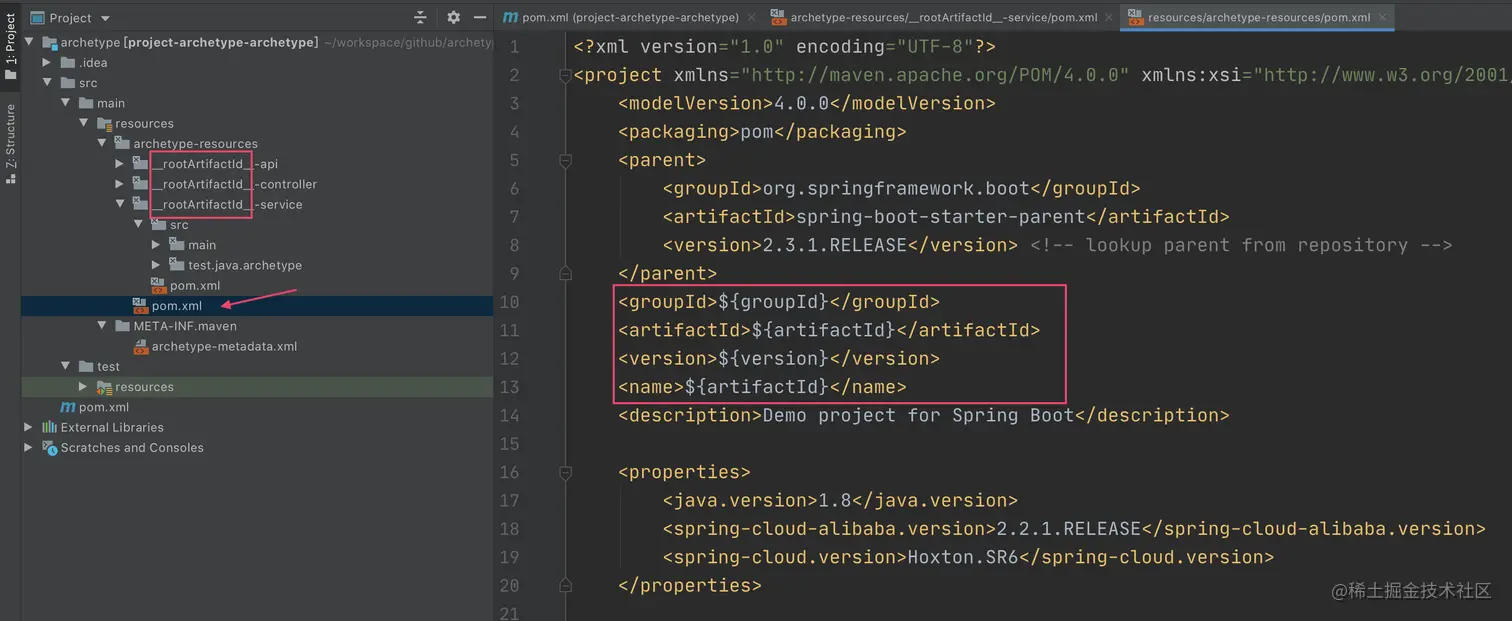
Task: Click fold marker at line 9 closing parent
Action: [x=565, y=273]
